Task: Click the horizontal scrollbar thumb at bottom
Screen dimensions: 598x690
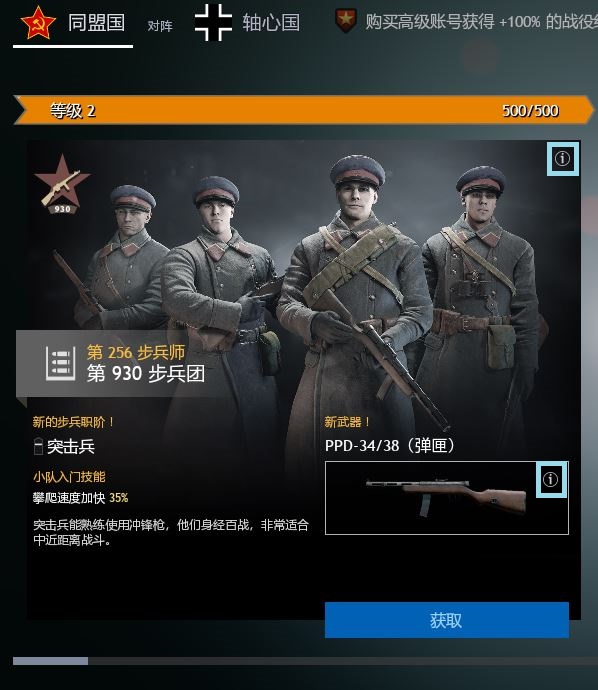Action: (51, 661)
